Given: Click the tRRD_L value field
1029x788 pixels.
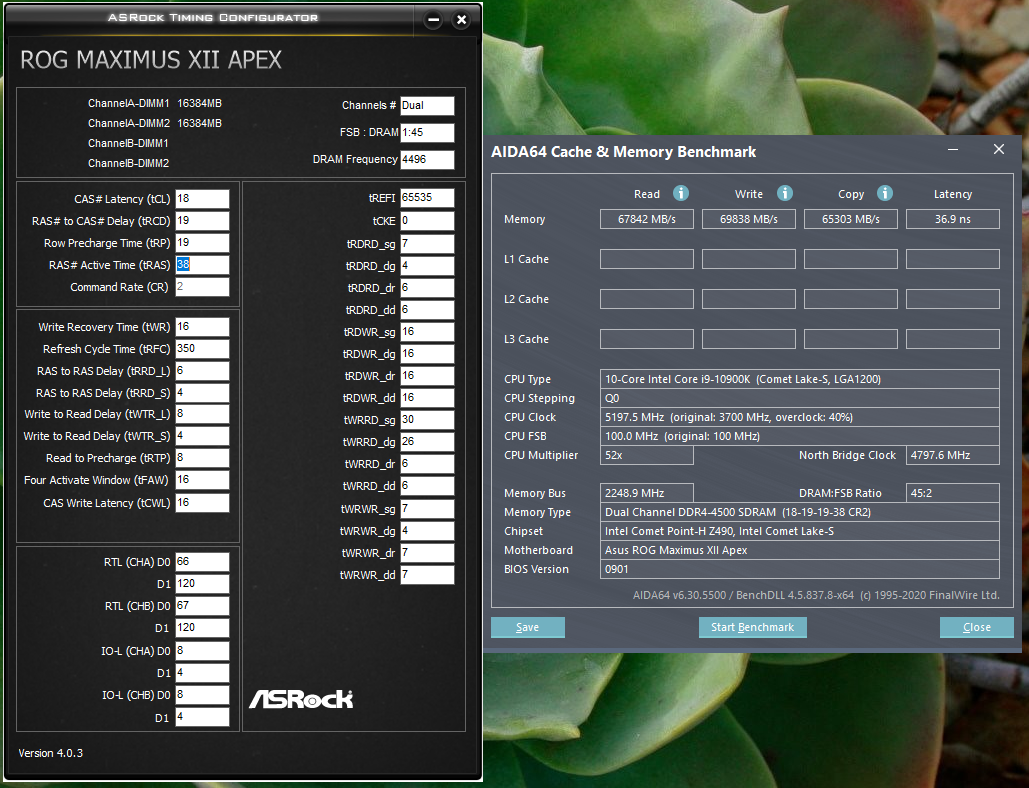Looking at the screenshot, I should pos(202,371).
